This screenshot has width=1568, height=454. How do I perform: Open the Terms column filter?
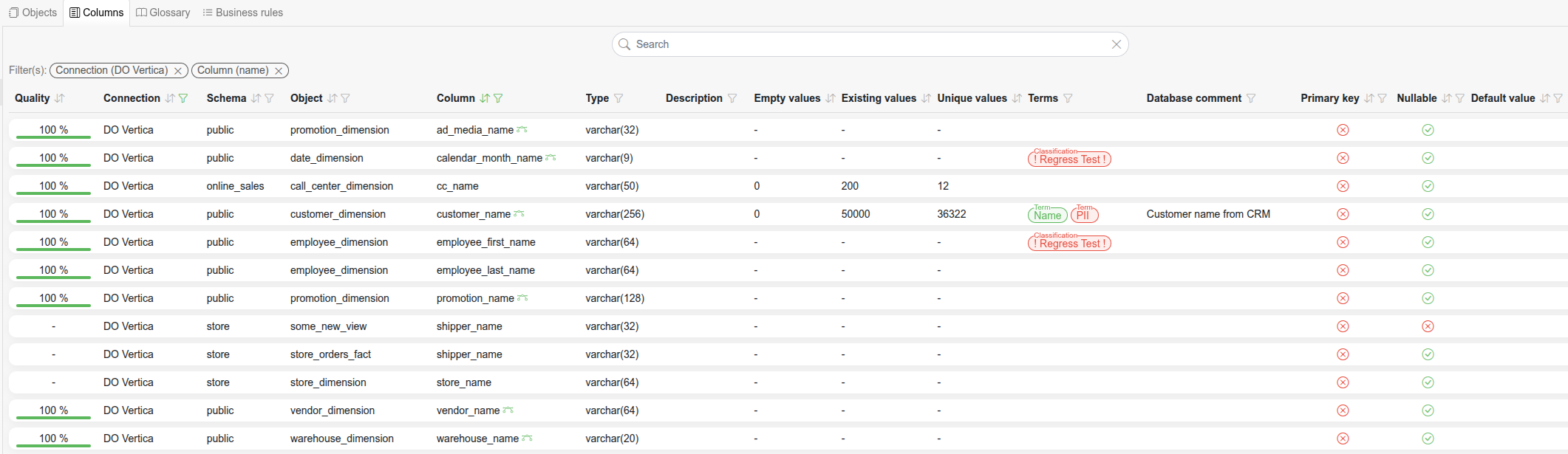[x=1068, y=98]
